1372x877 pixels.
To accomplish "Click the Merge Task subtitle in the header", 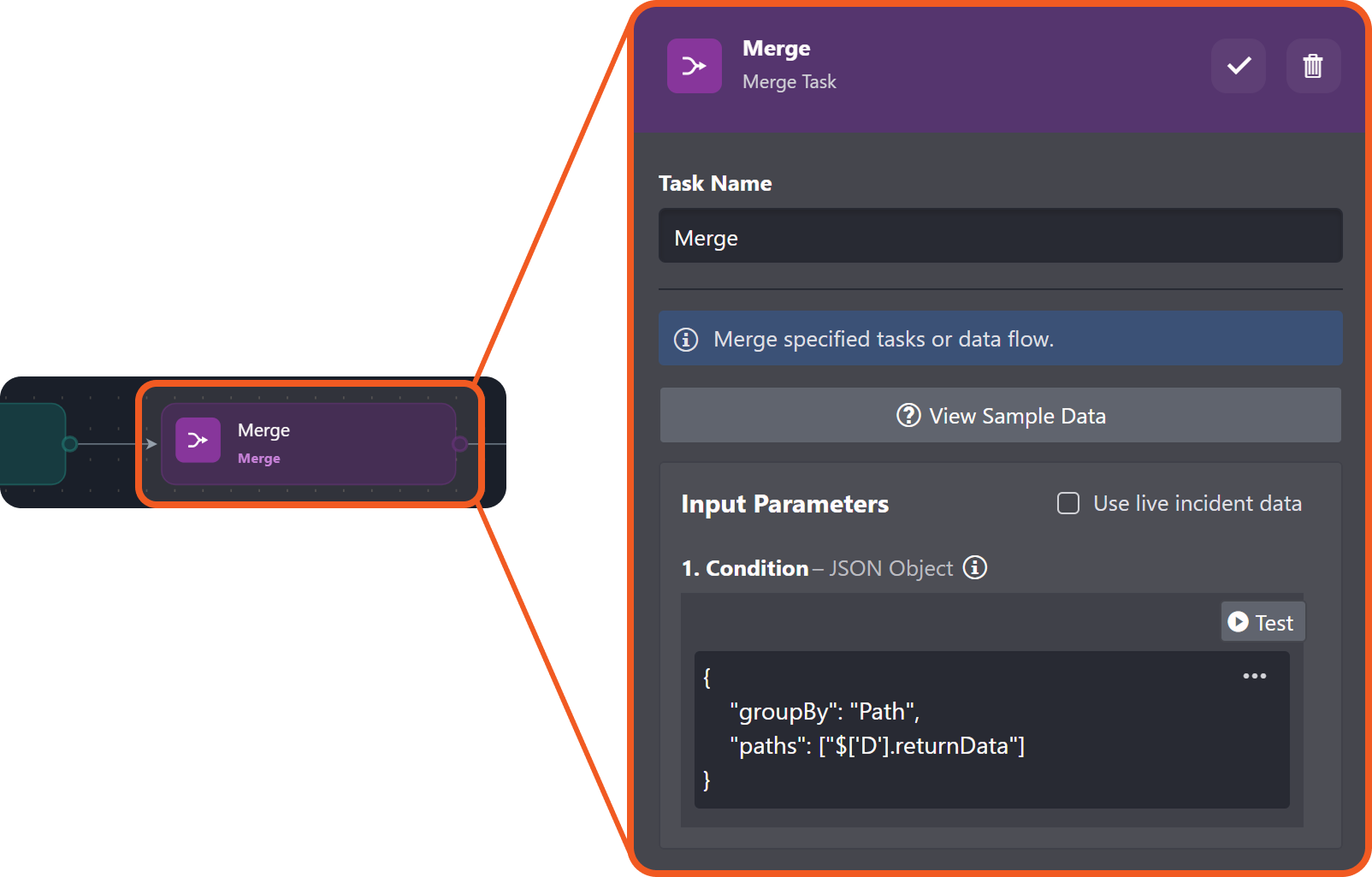I will pyautogui.click(x=789, y=82).
